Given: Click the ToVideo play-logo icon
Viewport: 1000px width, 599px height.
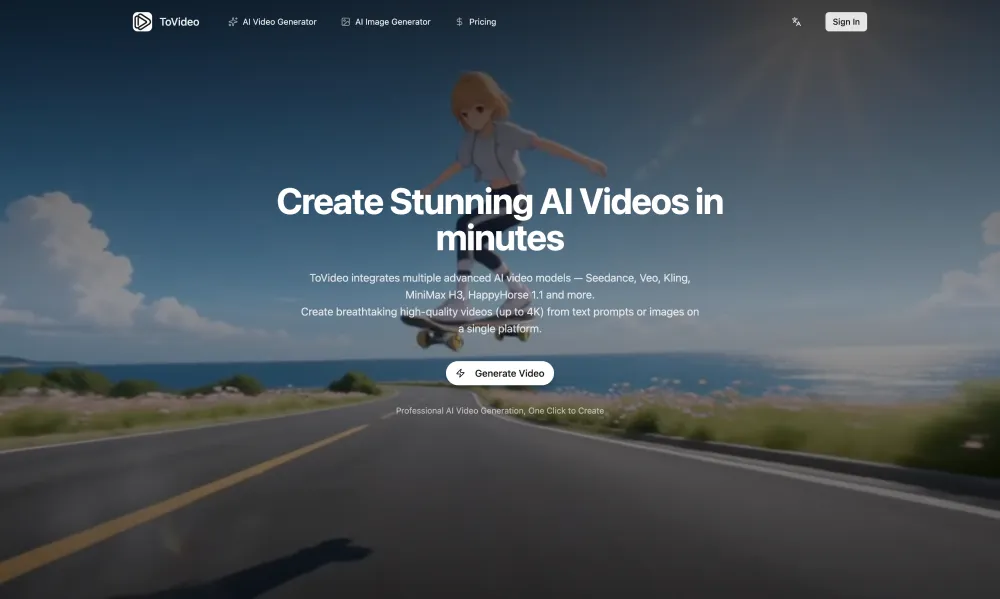Looking at the screenshot, I should [x=142, y=22].
